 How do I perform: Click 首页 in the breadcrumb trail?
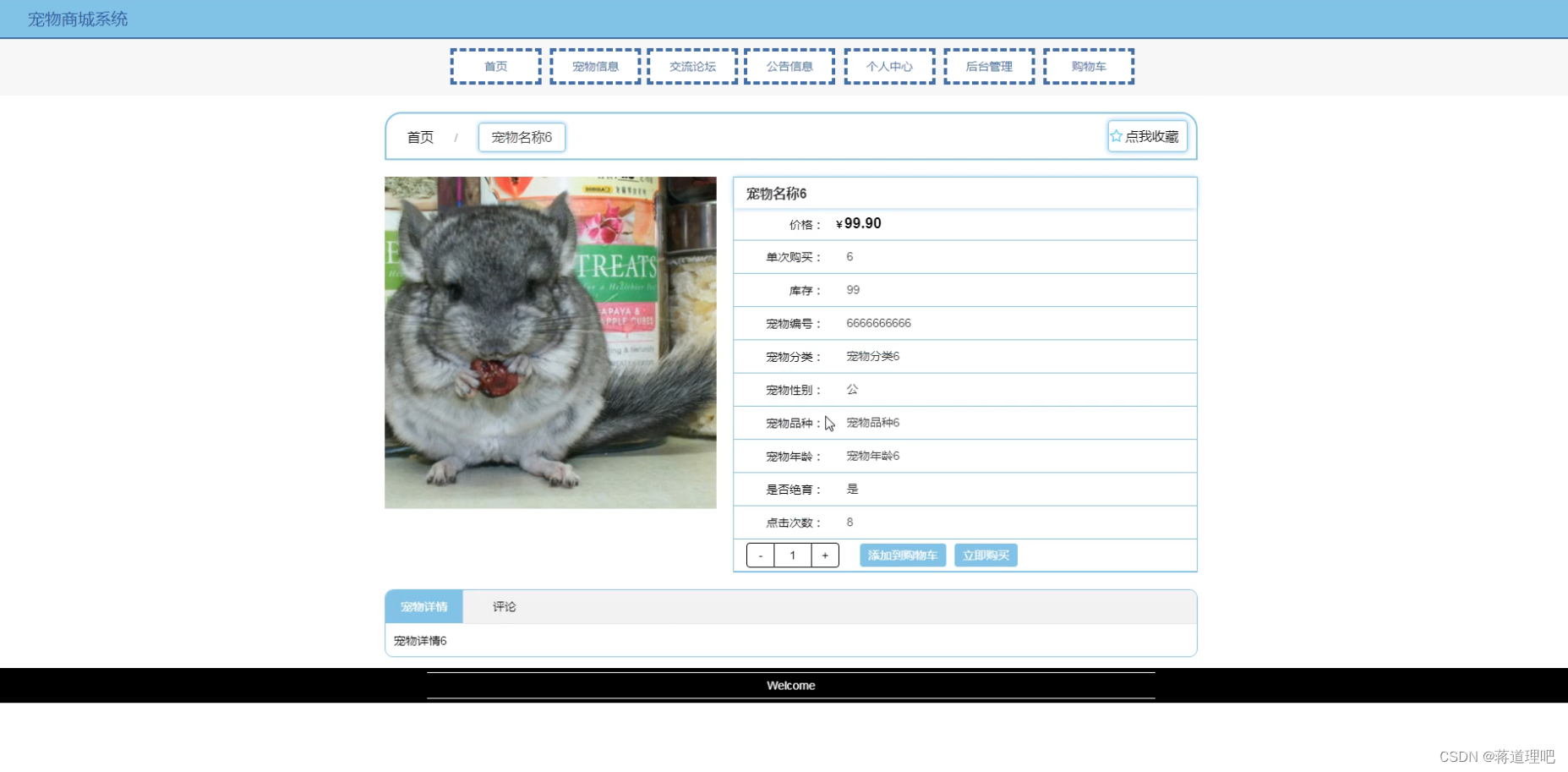point(420,136)
